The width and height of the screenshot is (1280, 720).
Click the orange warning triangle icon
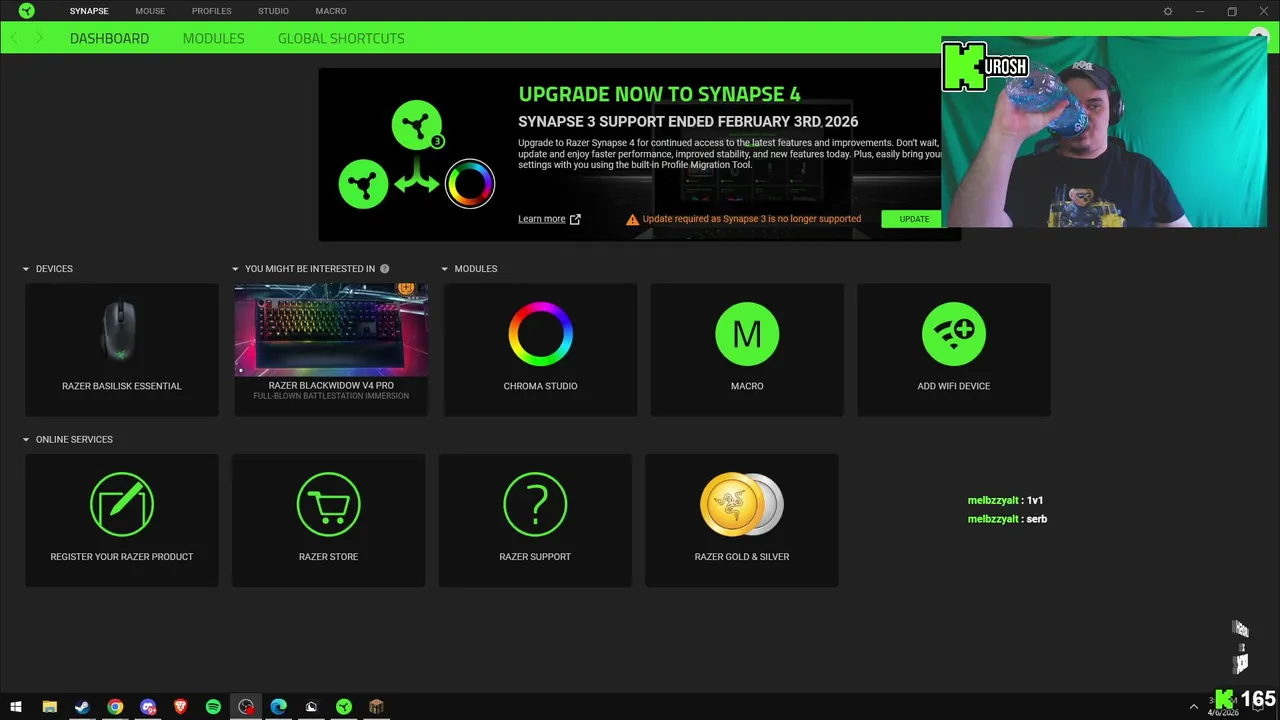[632, 219]
